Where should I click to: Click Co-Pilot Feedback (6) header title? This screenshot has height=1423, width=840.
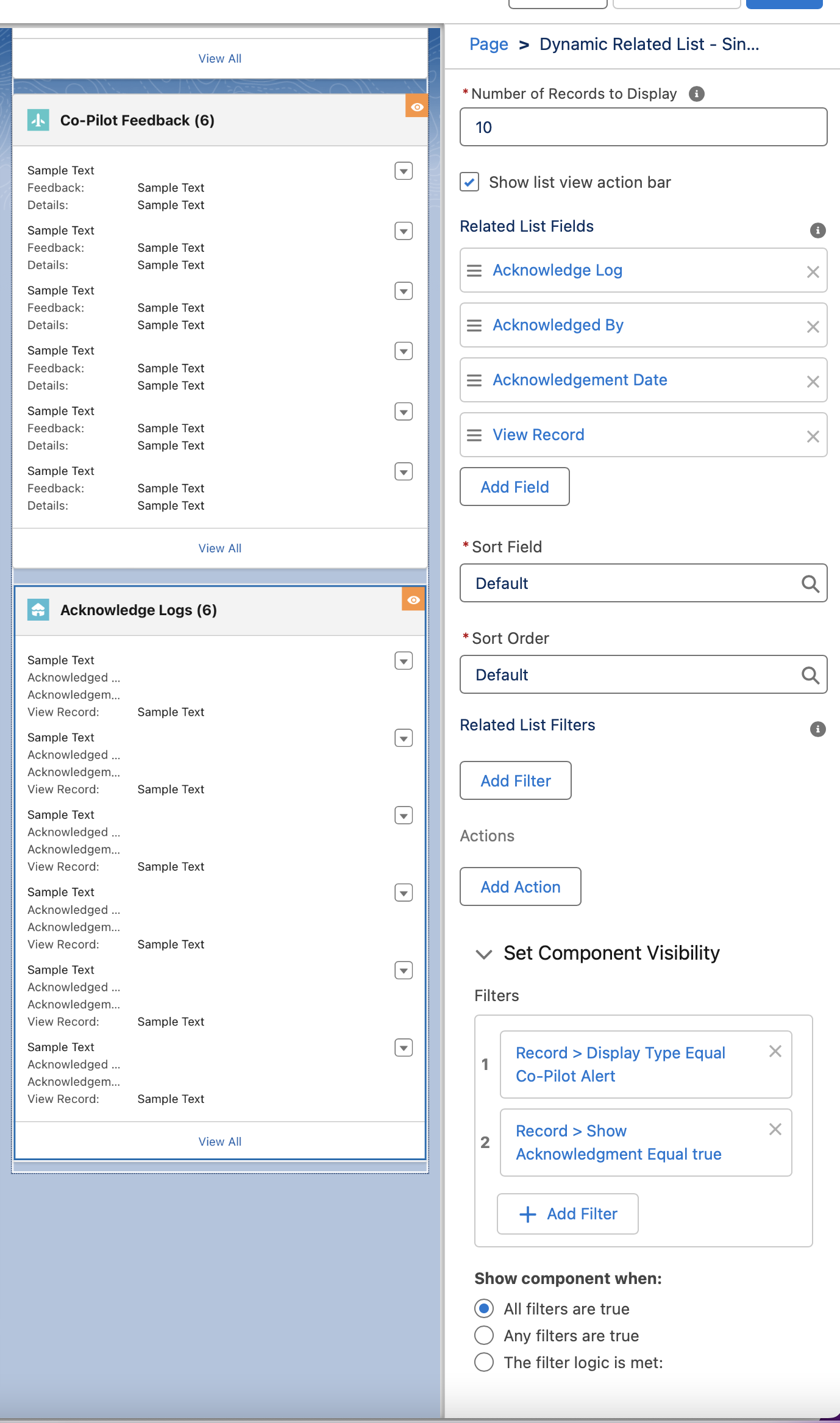coord(137,120)
